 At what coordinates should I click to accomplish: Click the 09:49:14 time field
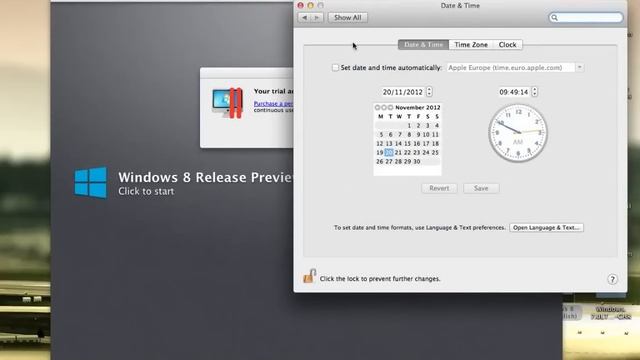click(513, 92)
